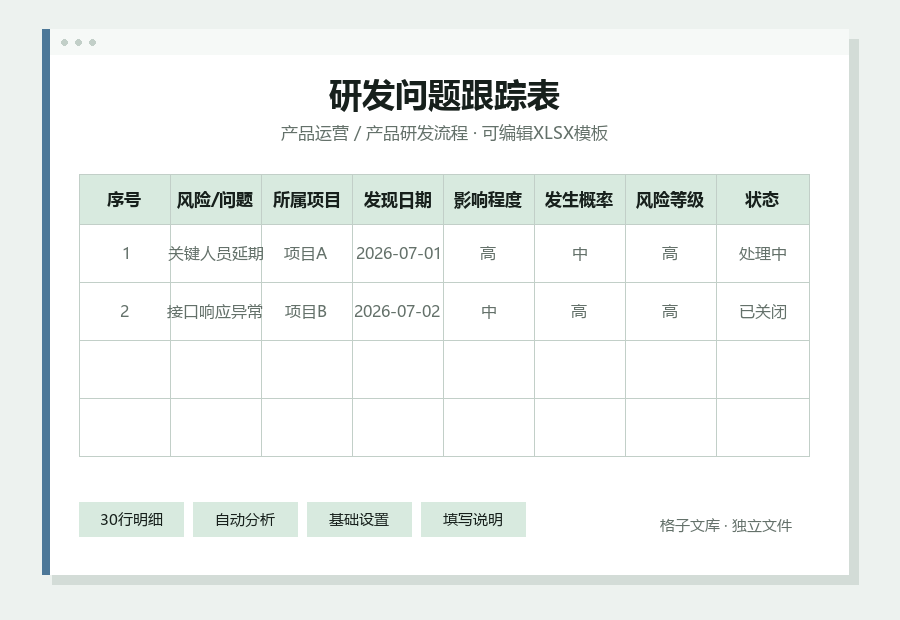The image size is (900, 620).
Task: Click the cell 关键人员延期
Action: (x=216, y=254)
